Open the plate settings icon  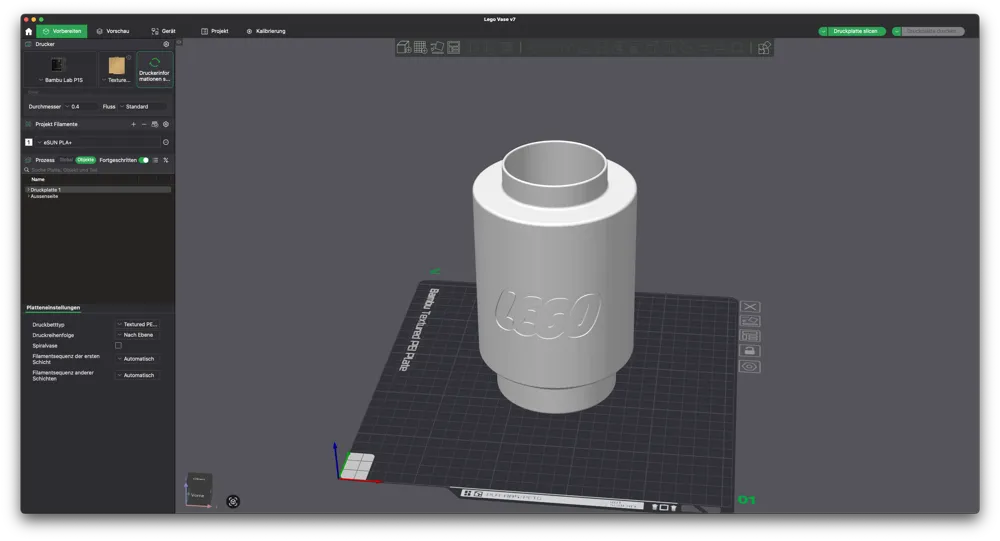click(750, 366)
